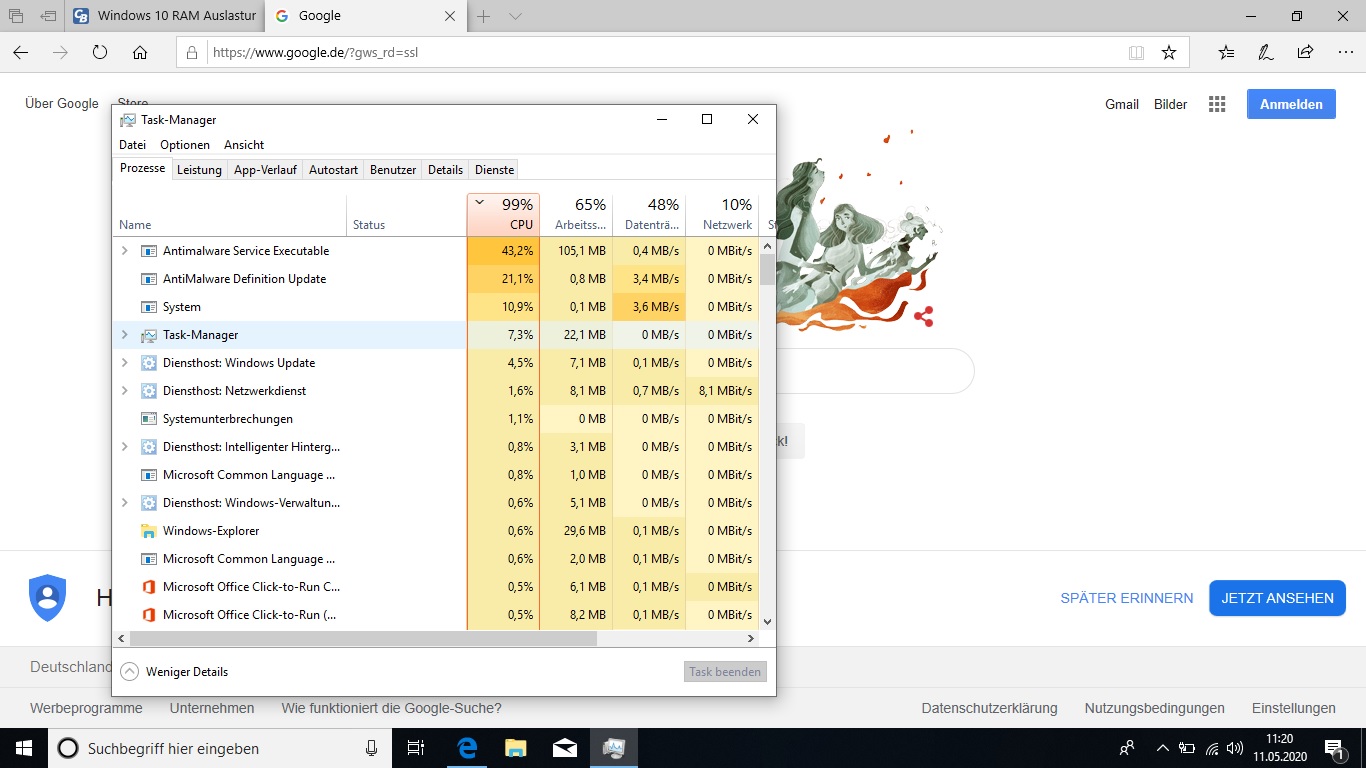
Task: Open the Windows Start menu
Action: (23, 748)
